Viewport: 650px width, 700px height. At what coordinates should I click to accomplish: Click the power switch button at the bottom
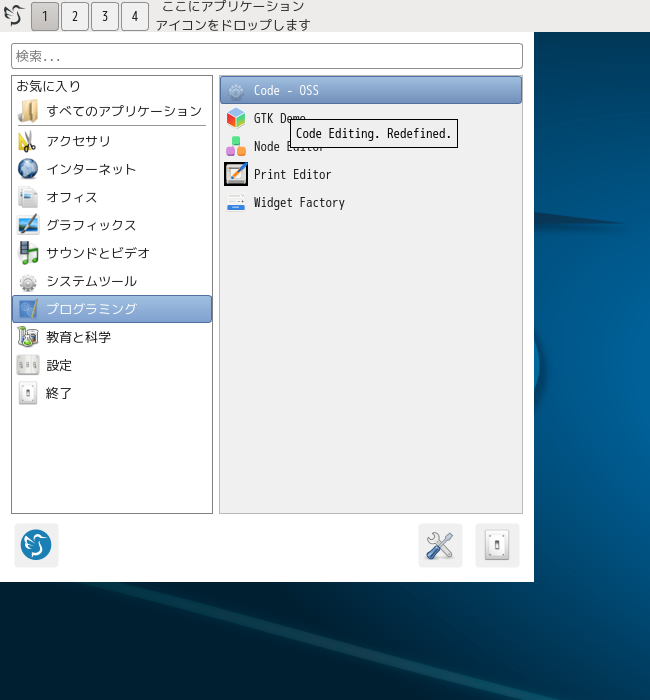[497, 545]
